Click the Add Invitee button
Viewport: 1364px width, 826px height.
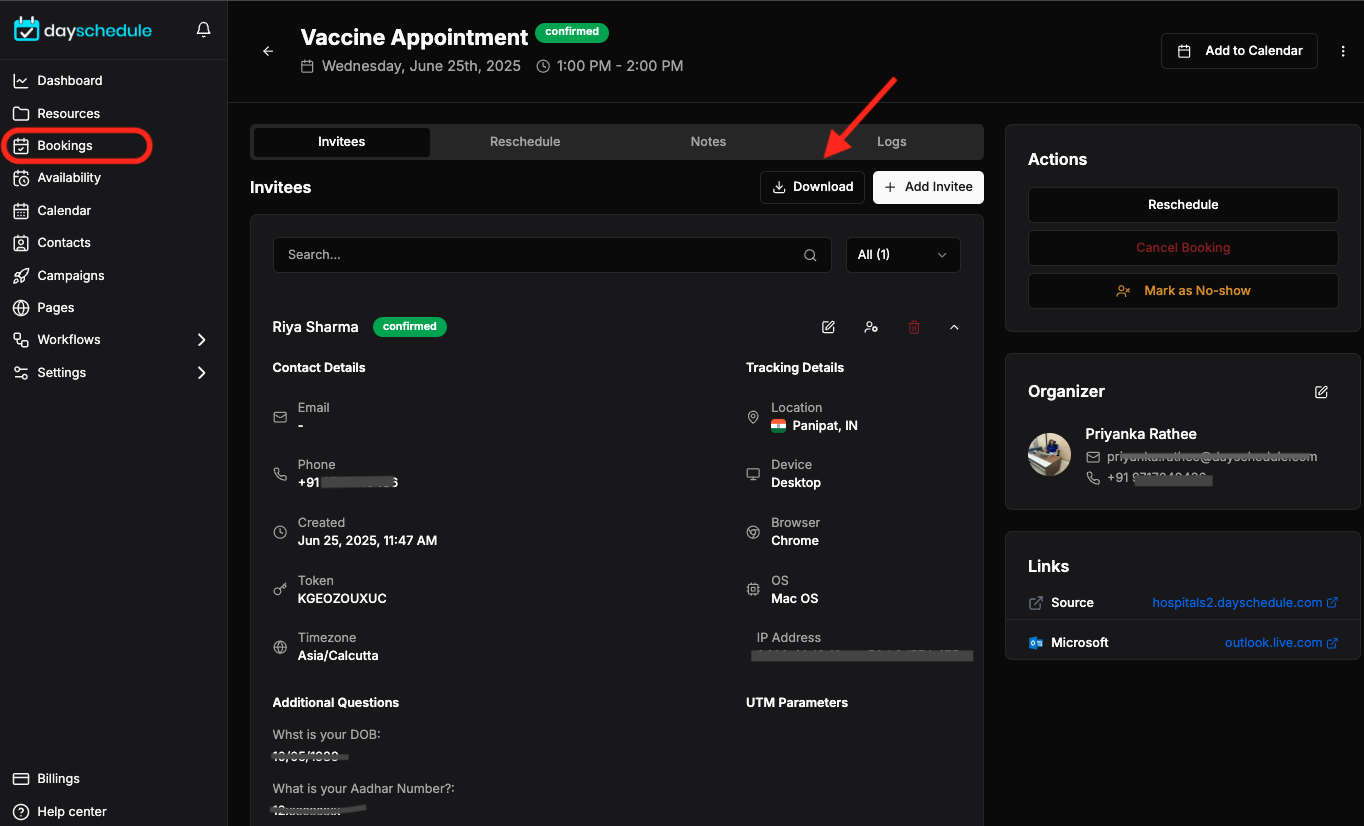928,187
